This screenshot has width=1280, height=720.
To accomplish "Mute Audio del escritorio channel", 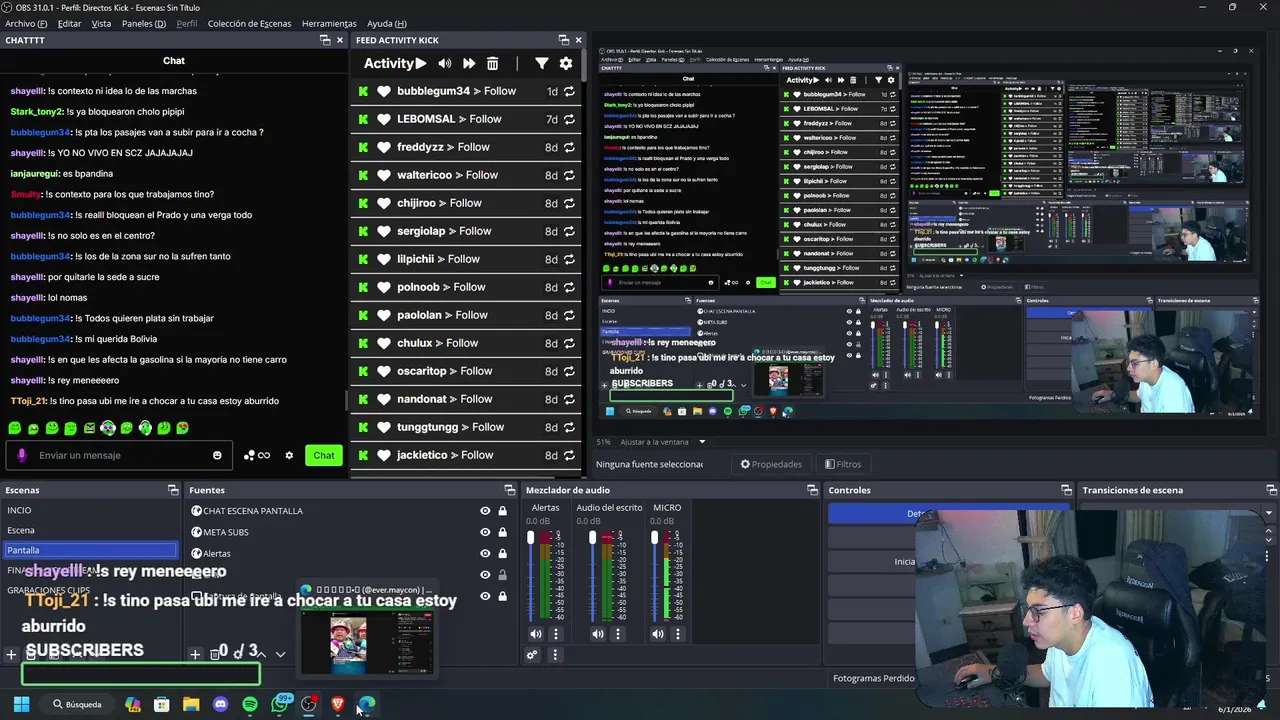I will (x=598, y=634).
